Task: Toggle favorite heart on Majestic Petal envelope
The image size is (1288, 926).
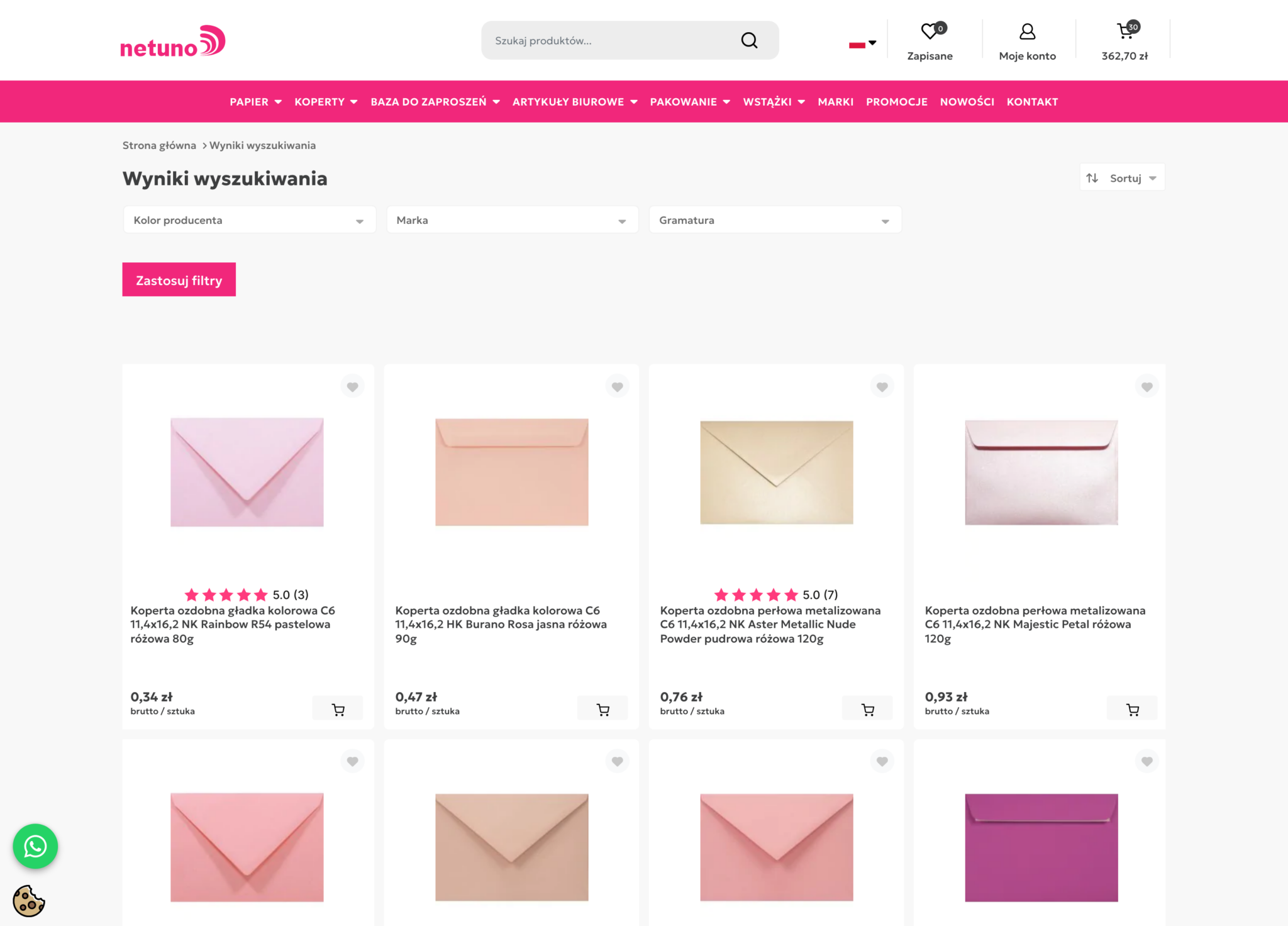Action: click(x=1147, y=387)
